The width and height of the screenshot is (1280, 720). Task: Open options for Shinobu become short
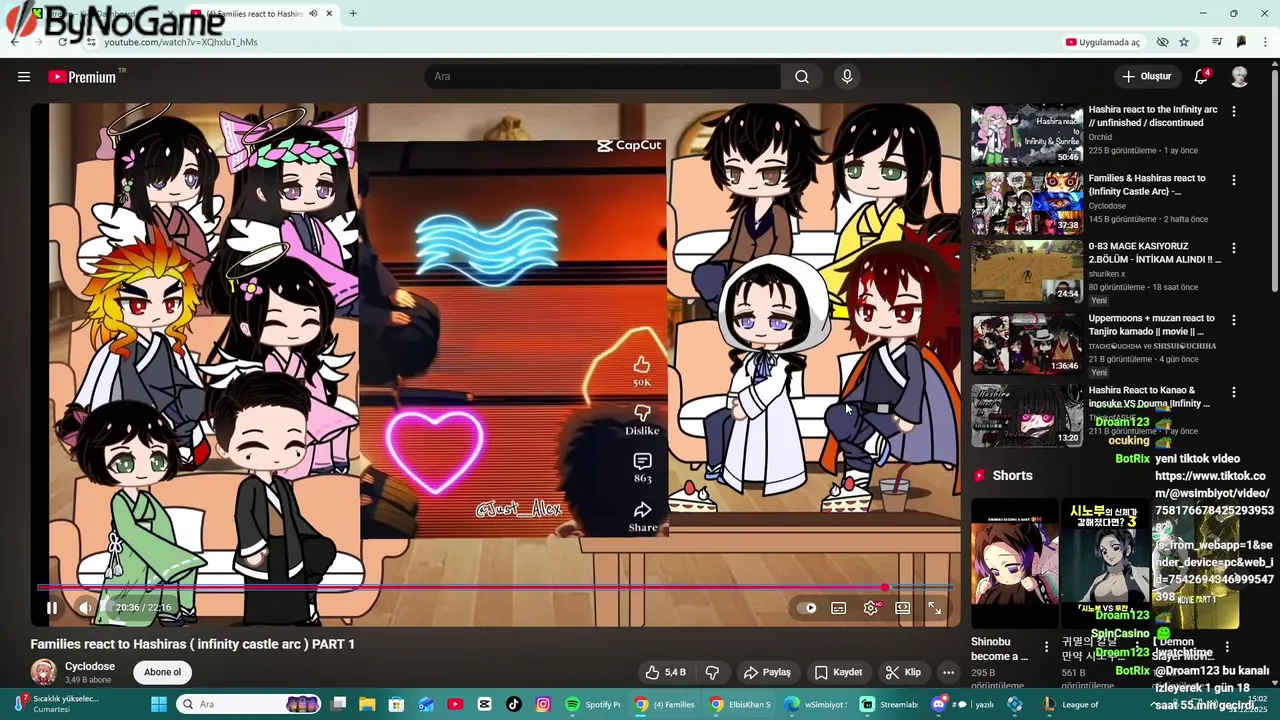(1047, 646)
